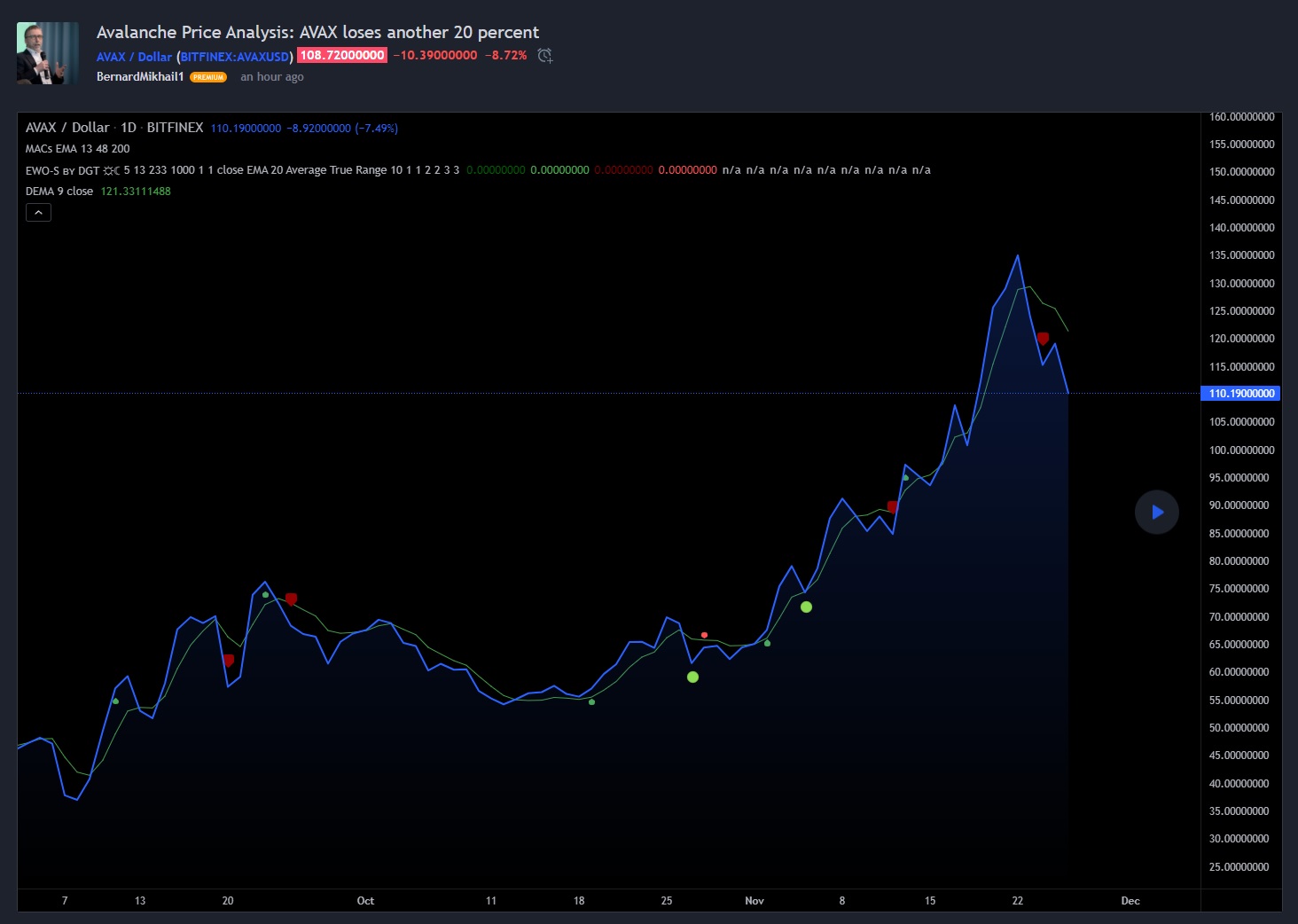Image resolution: width=1298 pixels, height=924 pixels.
Task: Click the 20 date label on the time axis
Action: 228,901
